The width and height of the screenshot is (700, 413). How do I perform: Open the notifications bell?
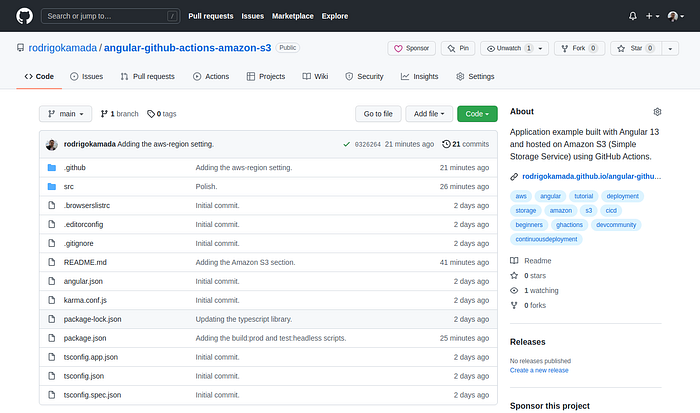click(633, 16)
